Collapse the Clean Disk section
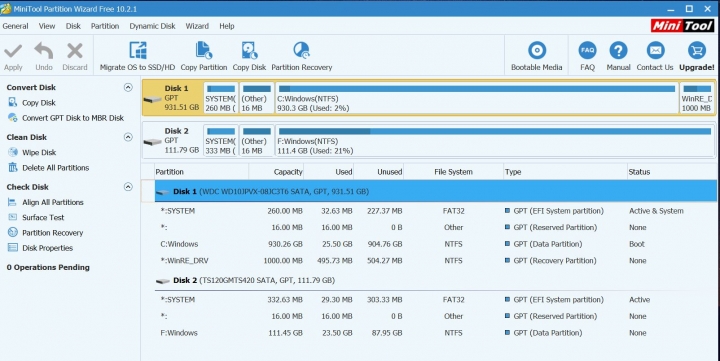Screen dimensions: 720x361 coord(128,137)
